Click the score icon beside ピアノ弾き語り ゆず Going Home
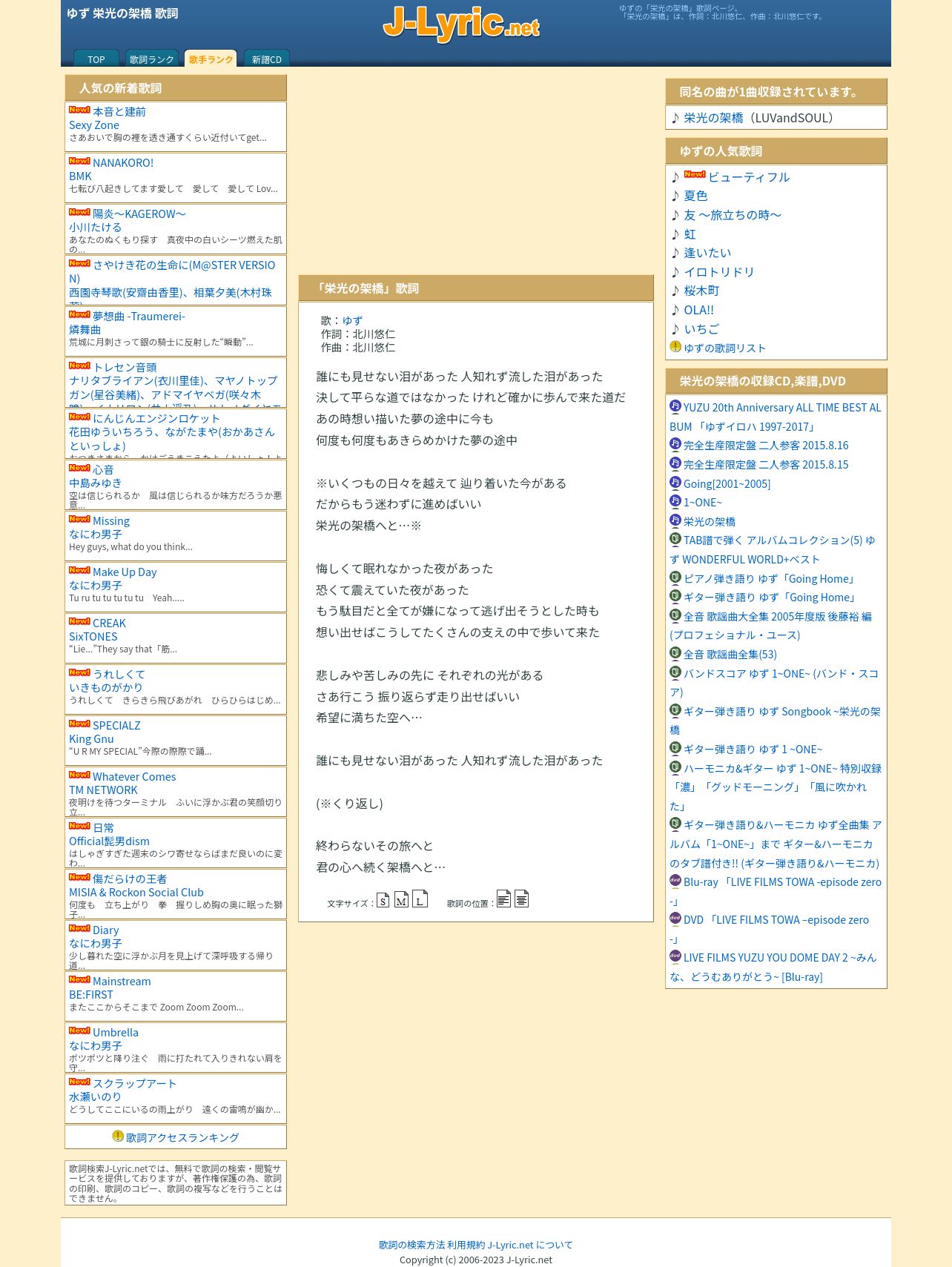This screenshot has width=952, height=1267. coord(675,578)
